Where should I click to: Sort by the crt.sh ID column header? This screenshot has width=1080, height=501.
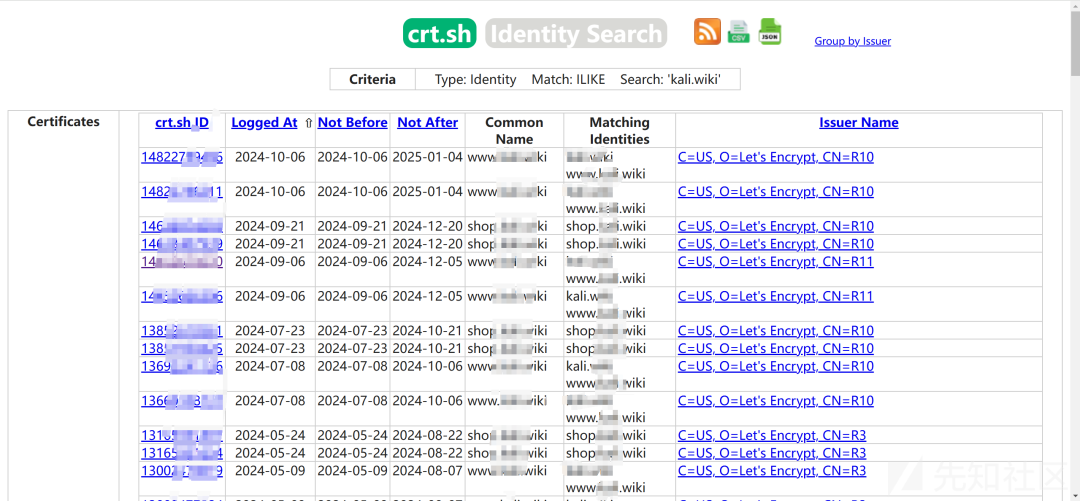(182, 123)
